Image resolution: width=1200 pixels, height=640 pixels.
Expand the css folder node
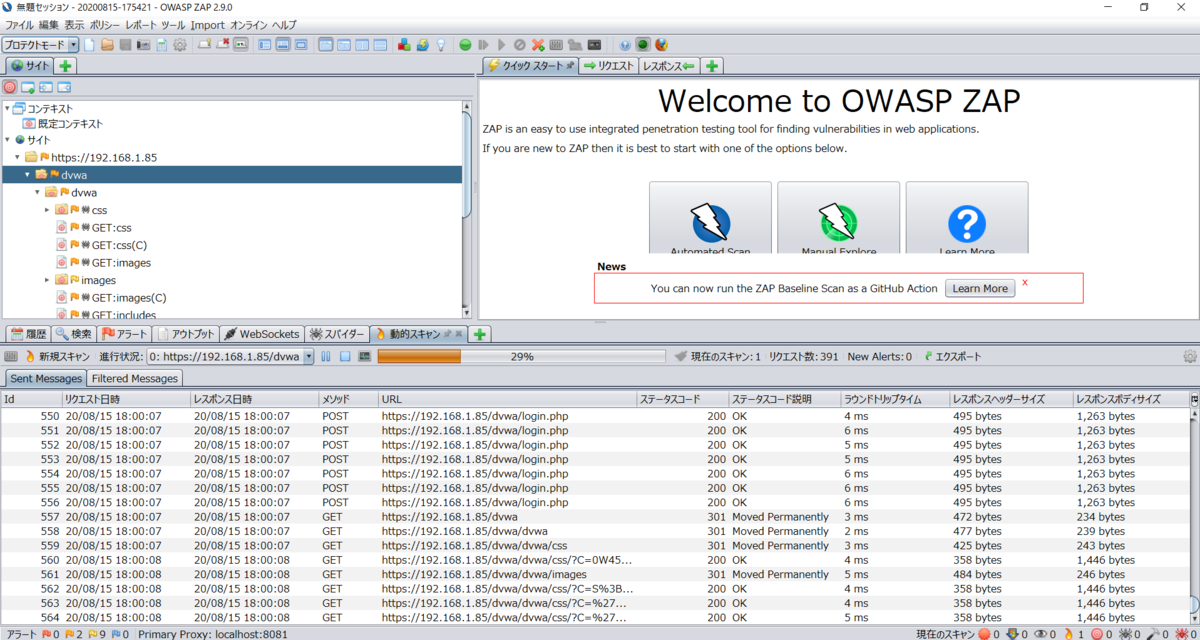tap(47, 210)
